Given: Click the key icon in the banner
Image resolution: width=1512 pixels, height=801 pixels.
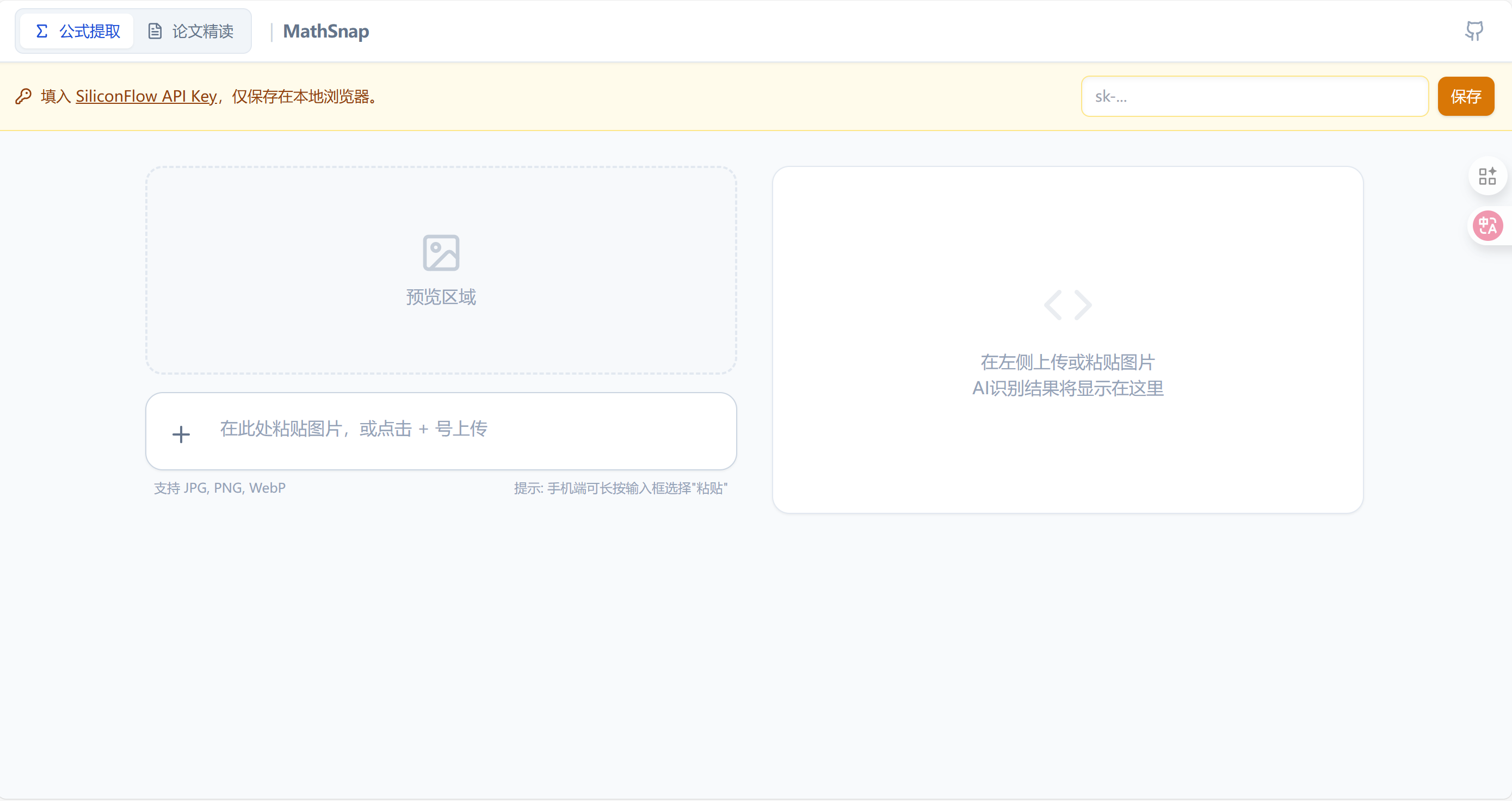Looking at the screenshot, I should [23, 96].
